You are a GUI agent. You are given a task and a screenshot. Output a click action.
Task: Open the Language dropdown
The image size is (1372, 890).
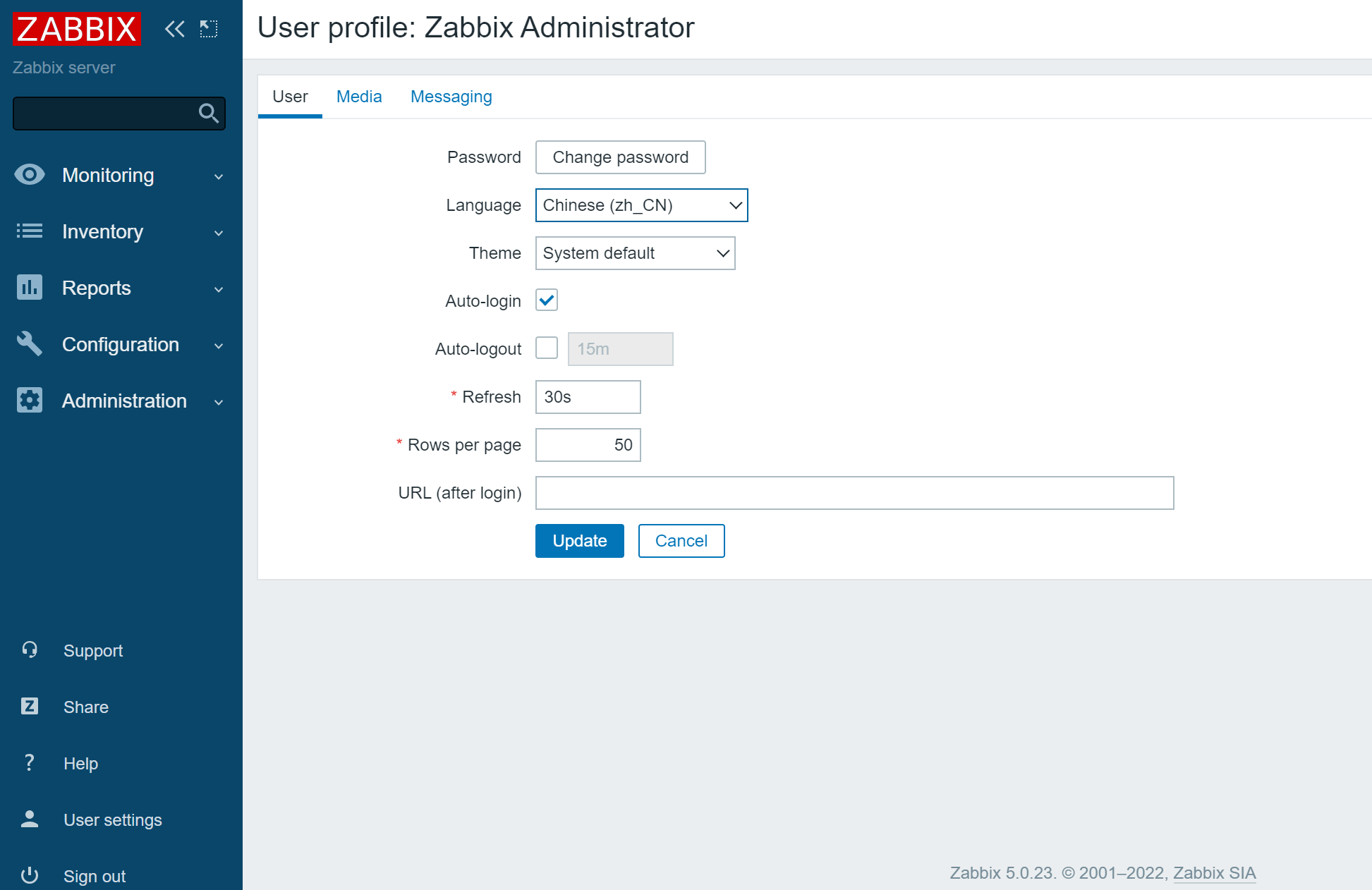(641, 205)
